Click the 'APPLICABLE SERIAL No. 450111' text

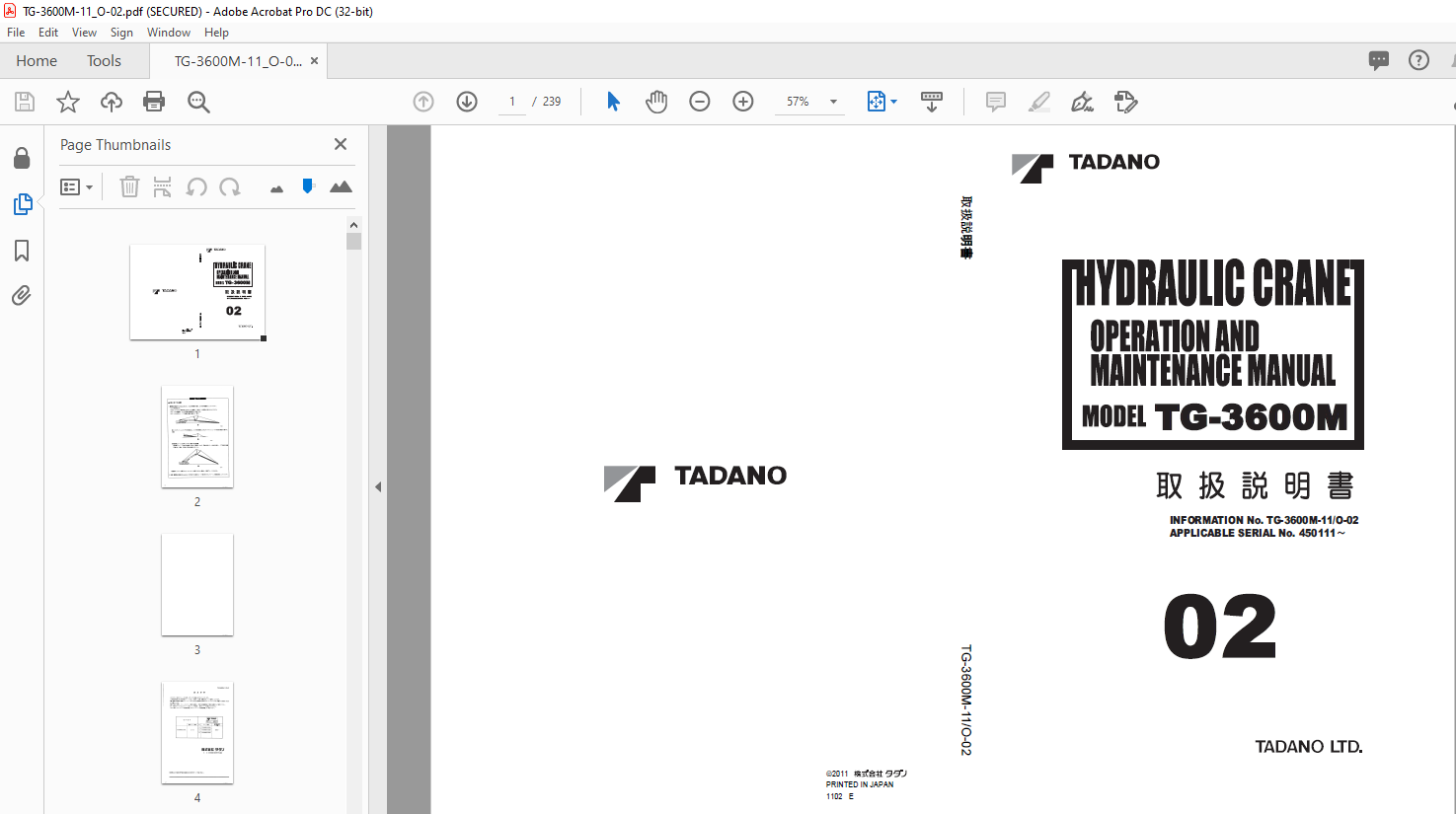pos(1257,534)
